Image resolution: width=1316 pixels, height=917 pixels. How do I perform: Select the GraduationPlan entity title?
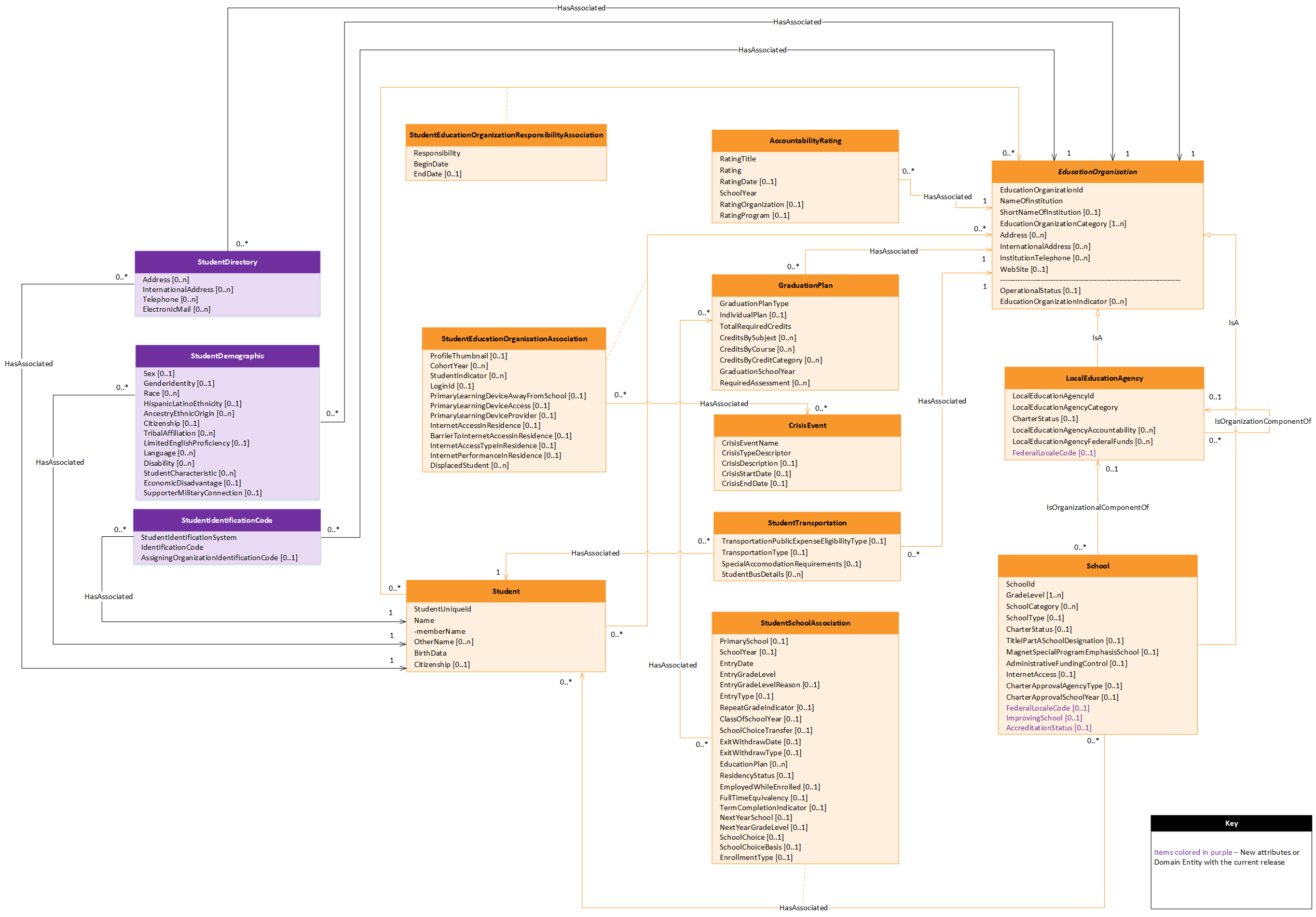(805, 285)
